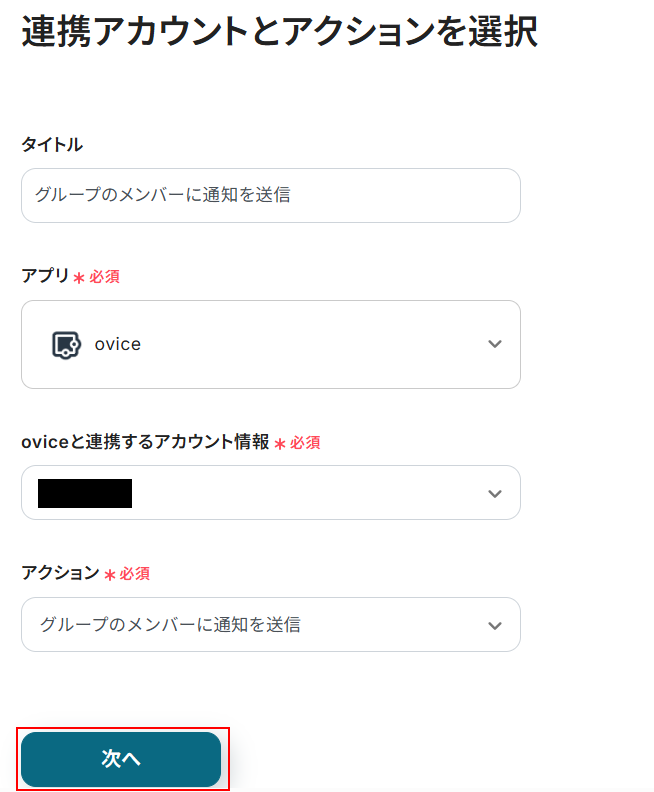Viewport: 654px width, 792px height.
Task: Click the 連携アカウントとアクションを選択 heading
Action: pyautogui.click(x=280, y=32)
